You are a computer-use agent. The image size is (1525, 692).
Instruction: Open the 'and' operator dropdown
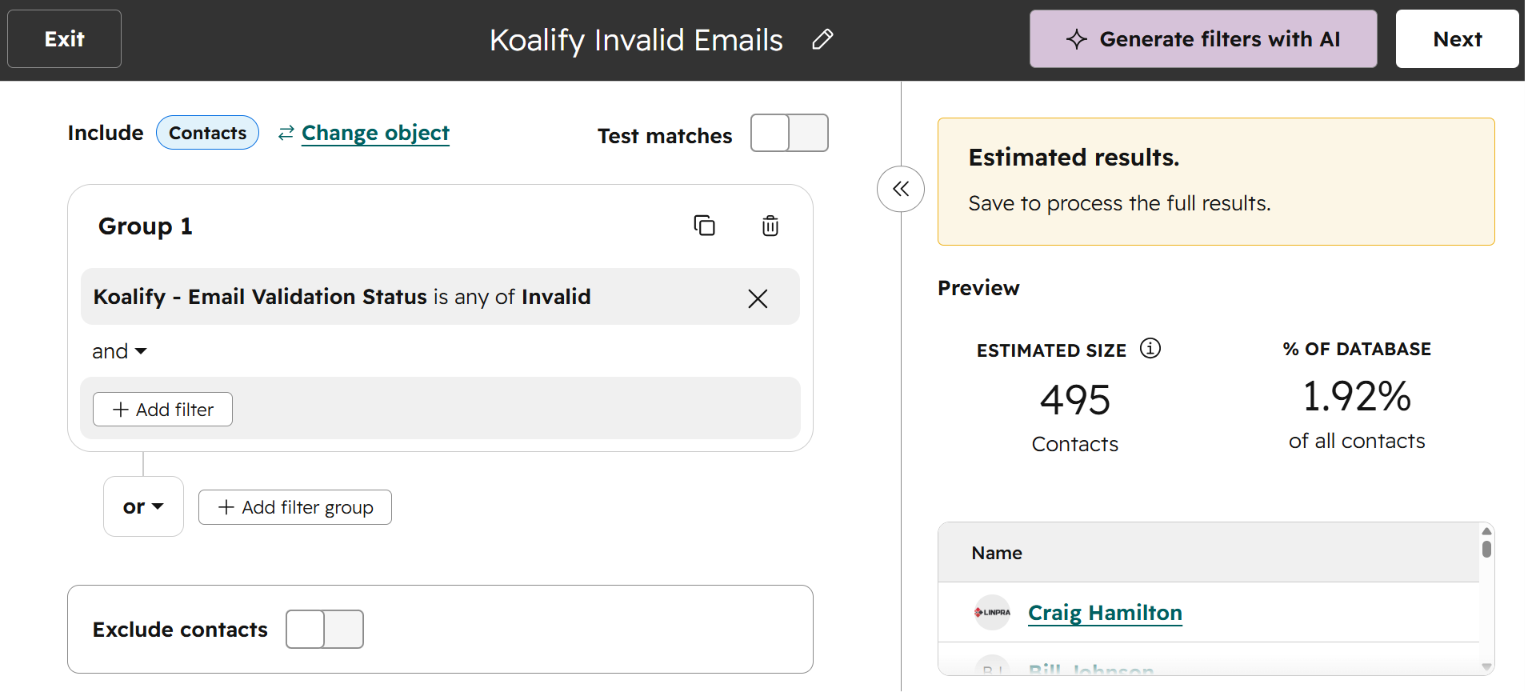pos(119,351)
